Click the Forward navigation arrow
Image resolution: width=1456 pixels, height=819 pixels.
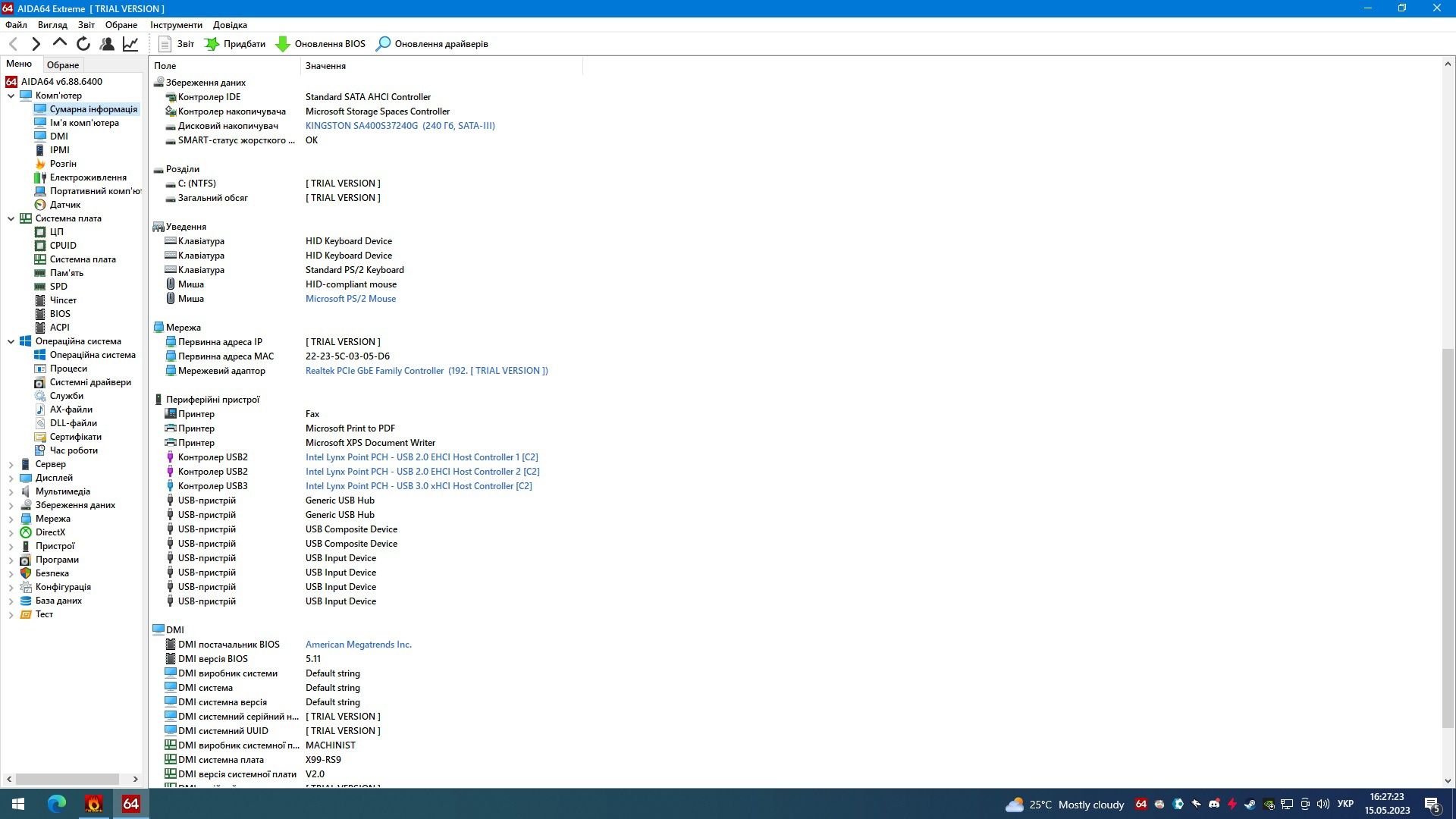[36, 44]
